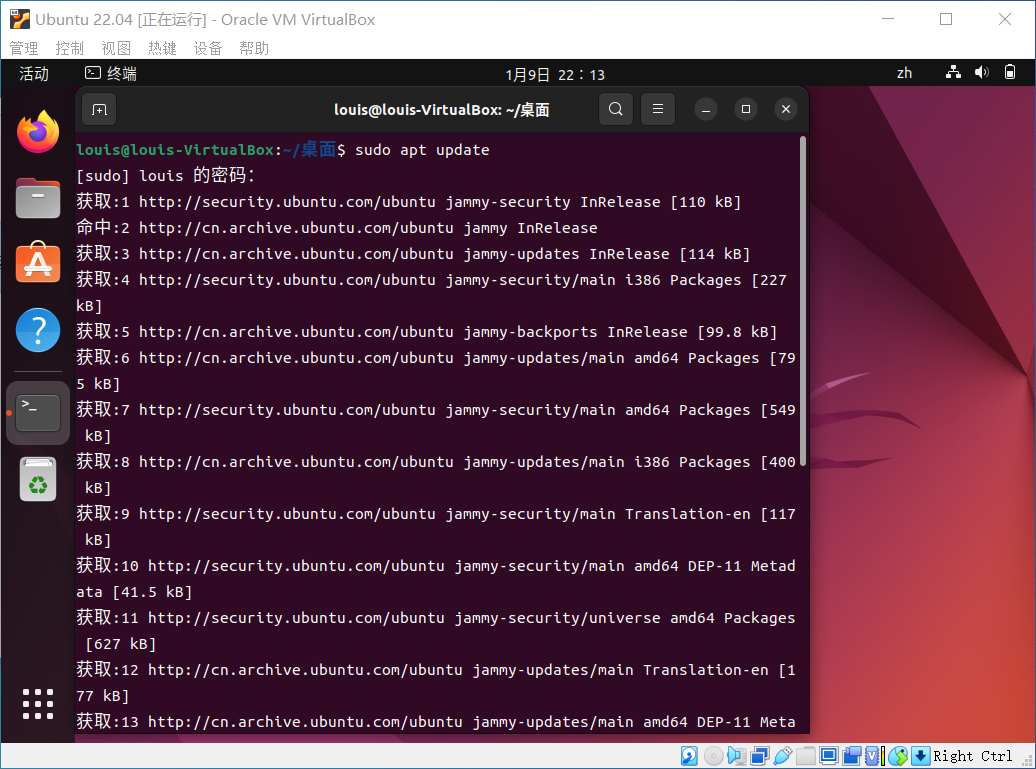Close the VirtualBox VM window
This screenshot has width=1036, height=769.
(1005, 19)
